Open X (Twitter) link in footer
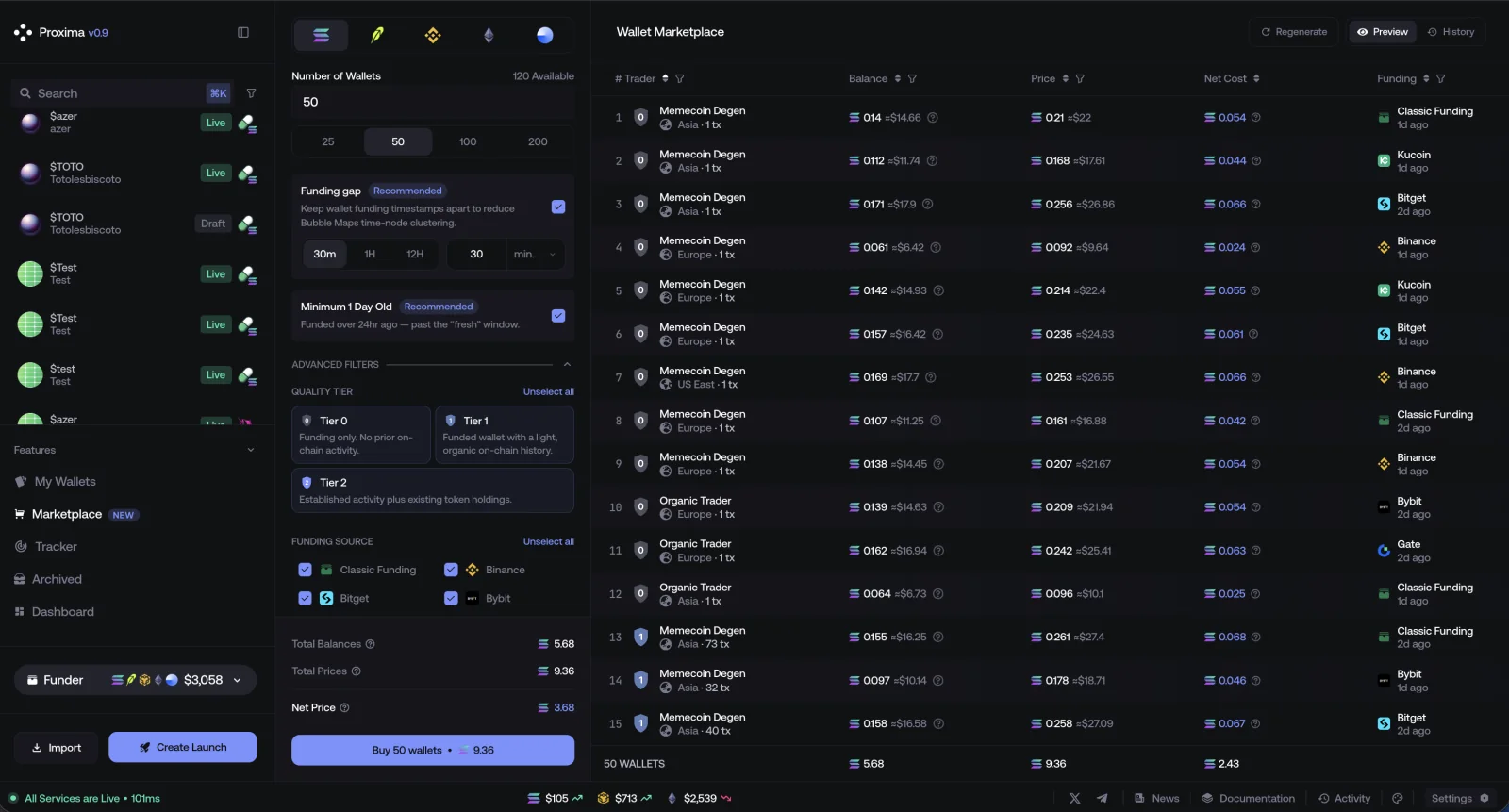 coord(1074,798)
